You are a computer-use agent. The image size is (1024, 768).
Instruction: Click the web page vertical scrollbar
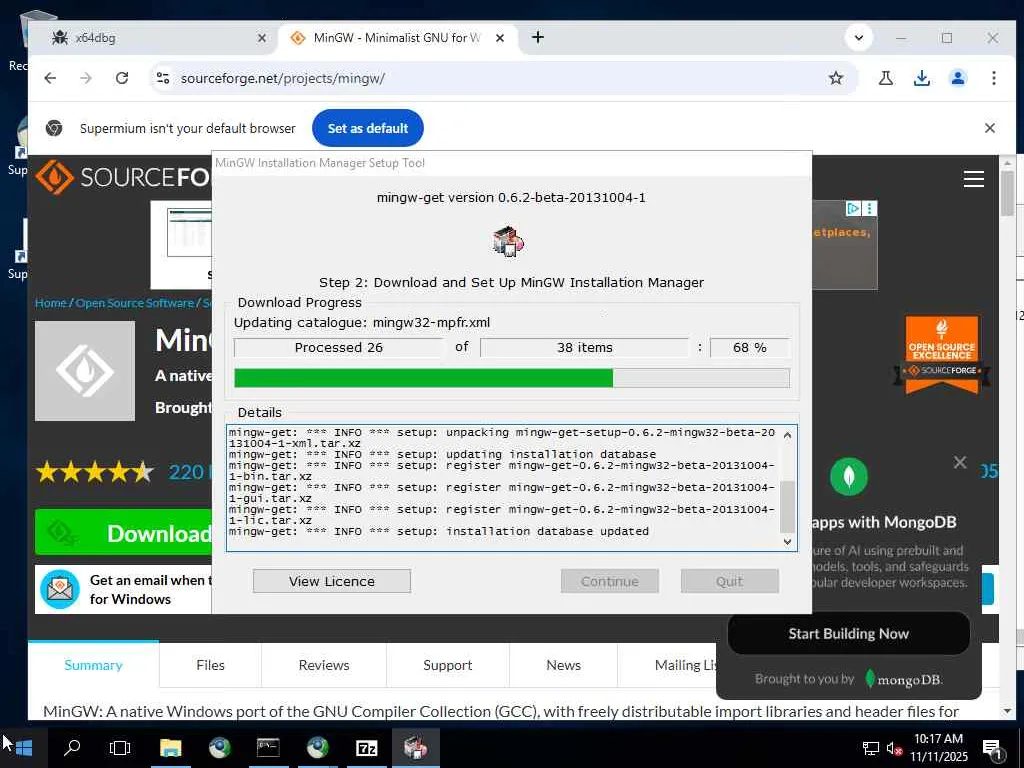click(x=1007, y=195)
